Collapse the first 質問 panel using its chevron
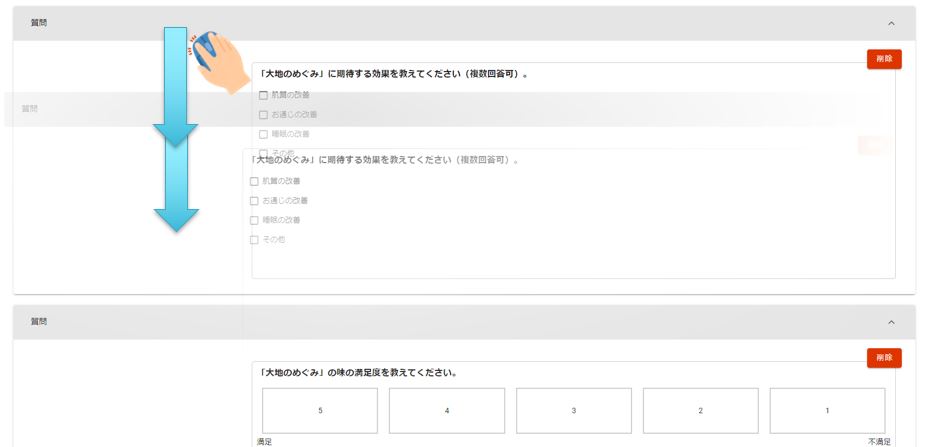The image size is (932, 447). (890, 23)
